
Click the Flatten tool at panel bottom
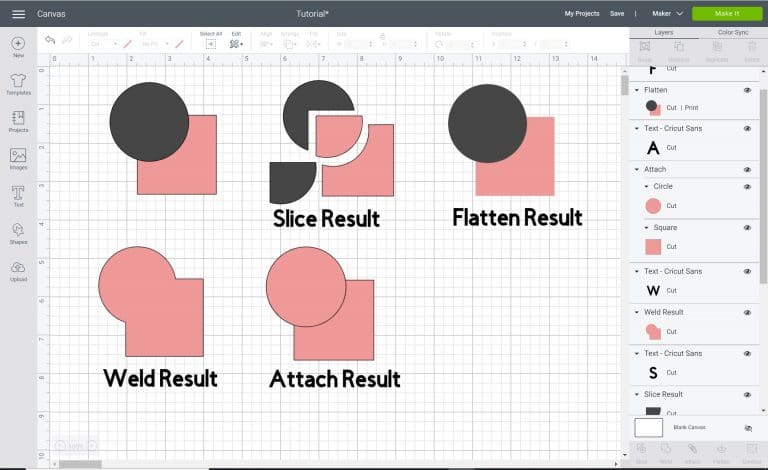(721, 448)
